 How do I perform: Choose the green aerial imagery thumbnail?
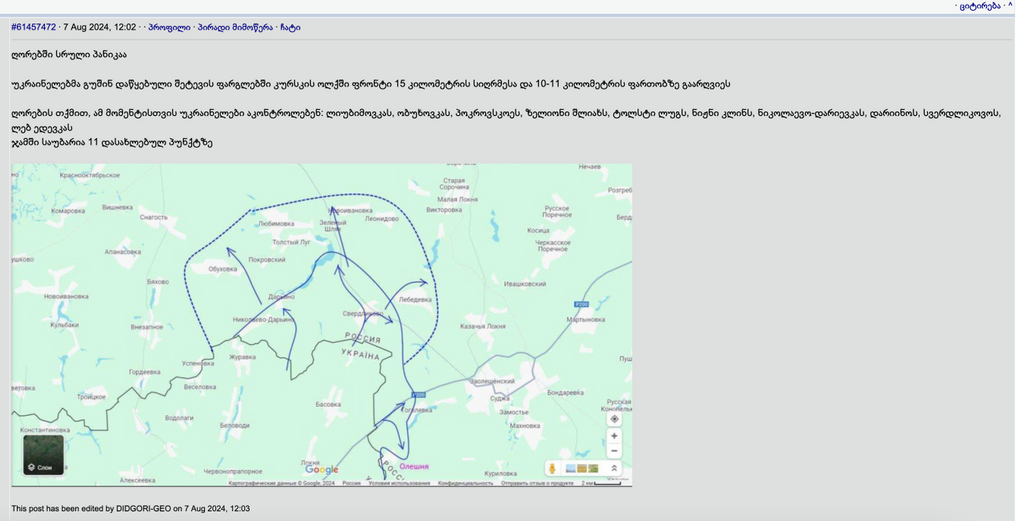(593, 469)
